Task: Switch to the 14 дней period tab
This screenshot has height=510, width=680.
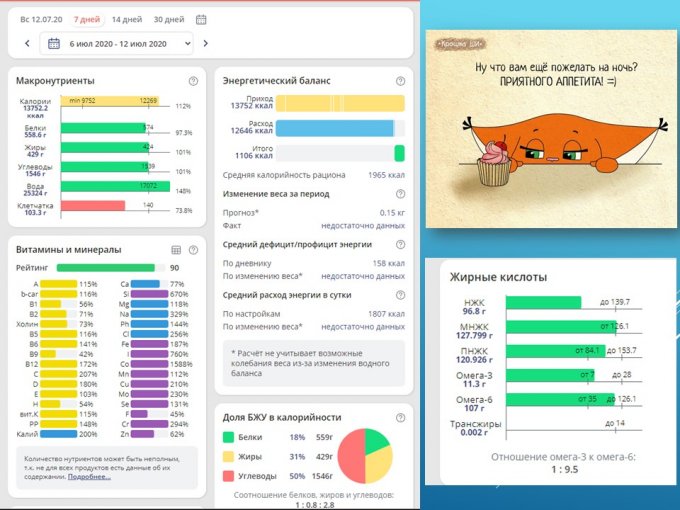Action: [x=126, y=19]
